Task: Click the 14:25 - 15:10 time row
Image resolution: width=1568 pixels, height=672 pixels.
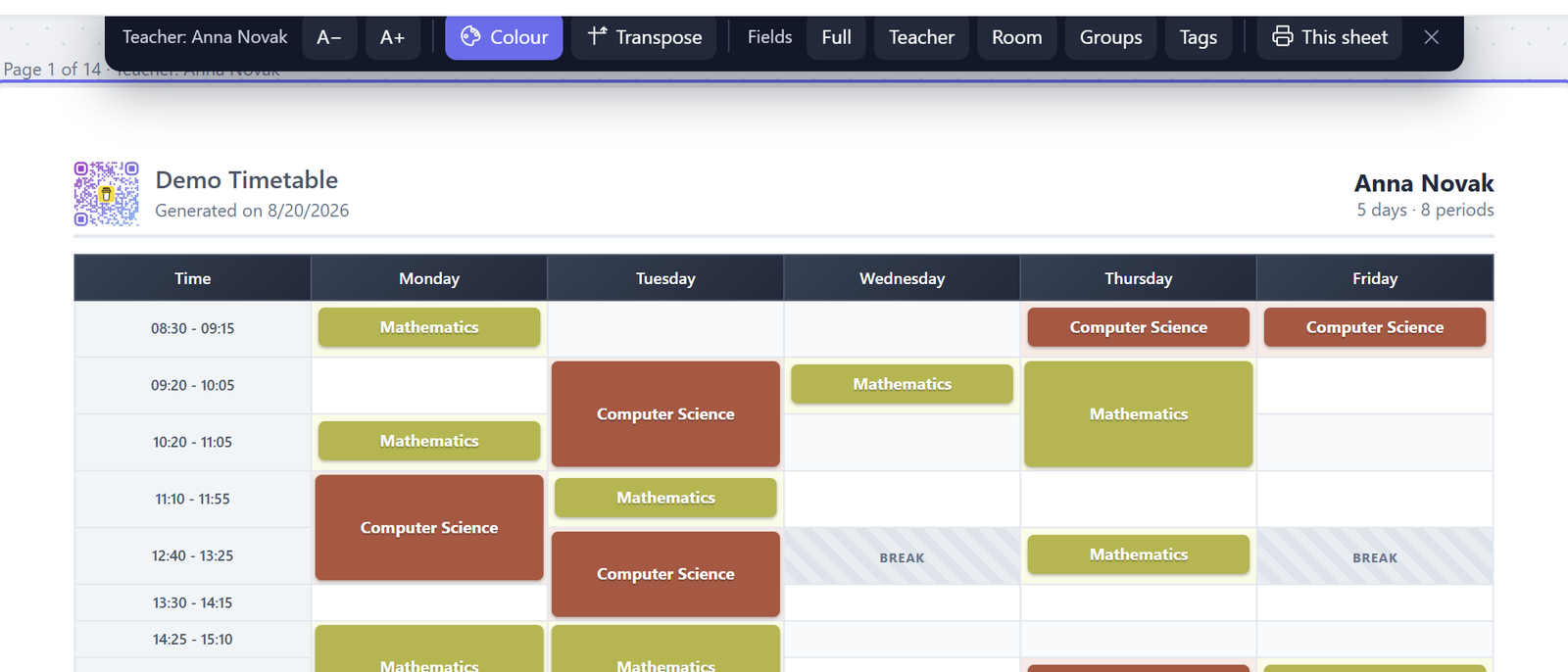Action: (192, 640)
